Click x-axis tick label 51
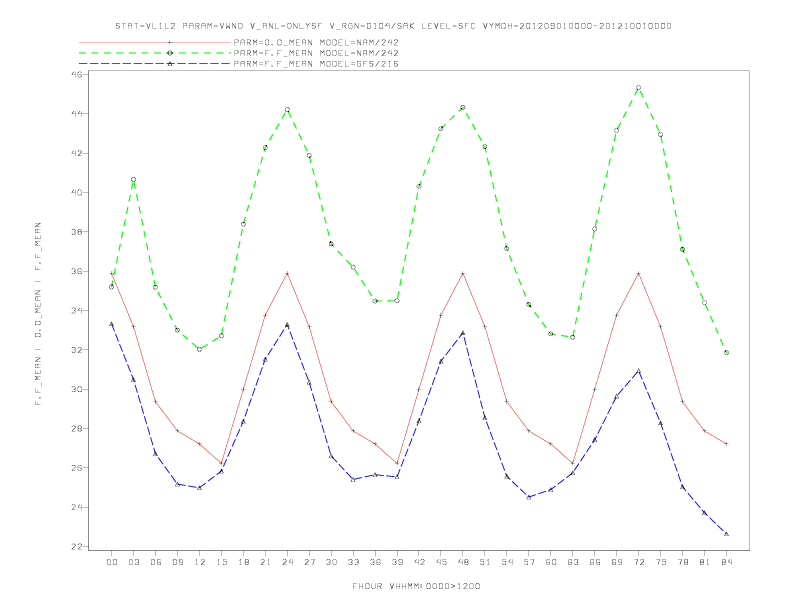Image resolution: width=792 pixels, height=612 pixels. pos(485,562)
